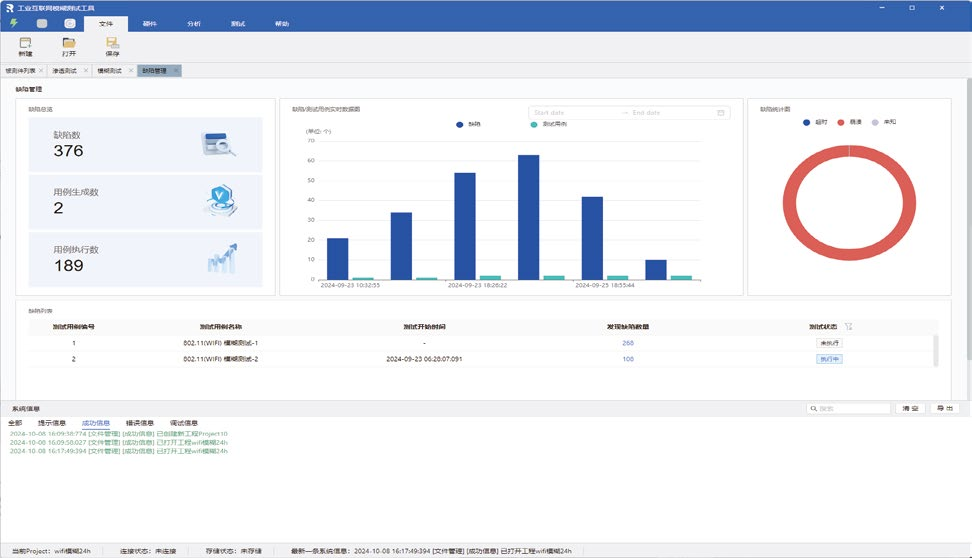Click the green lightning bolt icon
Viewport: 972px width, 558px height.
14,22
